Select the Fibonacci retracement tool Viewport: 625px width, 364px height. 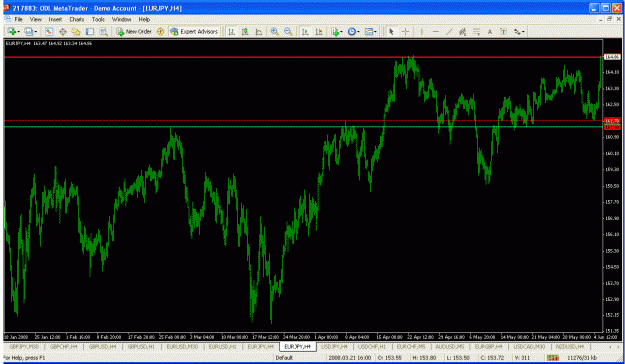pyautogui.click(x=476, y=31)
